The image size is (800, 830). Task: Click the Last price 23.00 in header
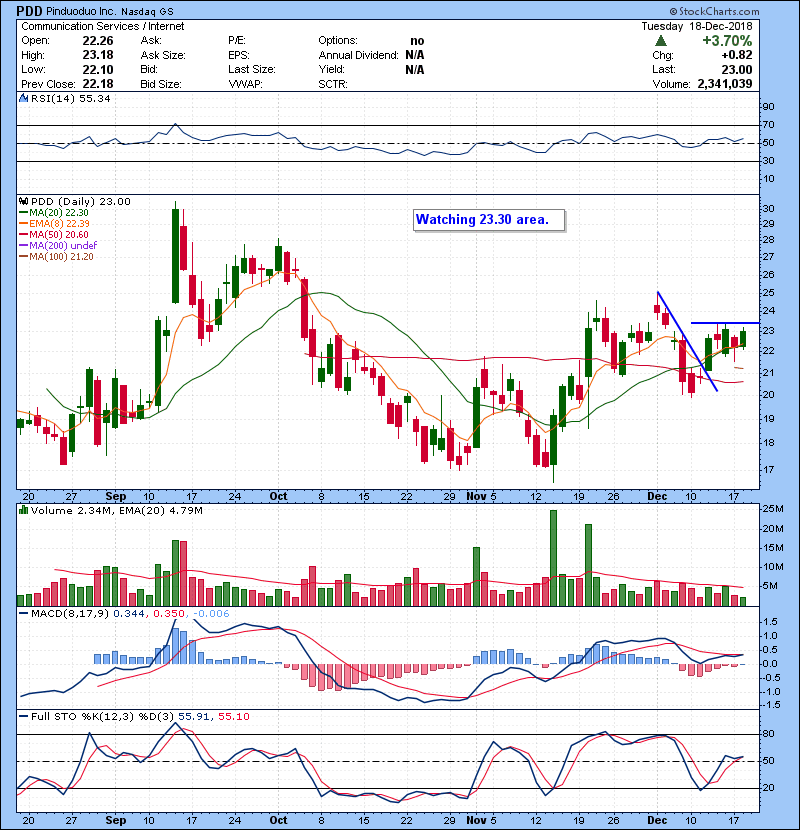click(736, 69)
